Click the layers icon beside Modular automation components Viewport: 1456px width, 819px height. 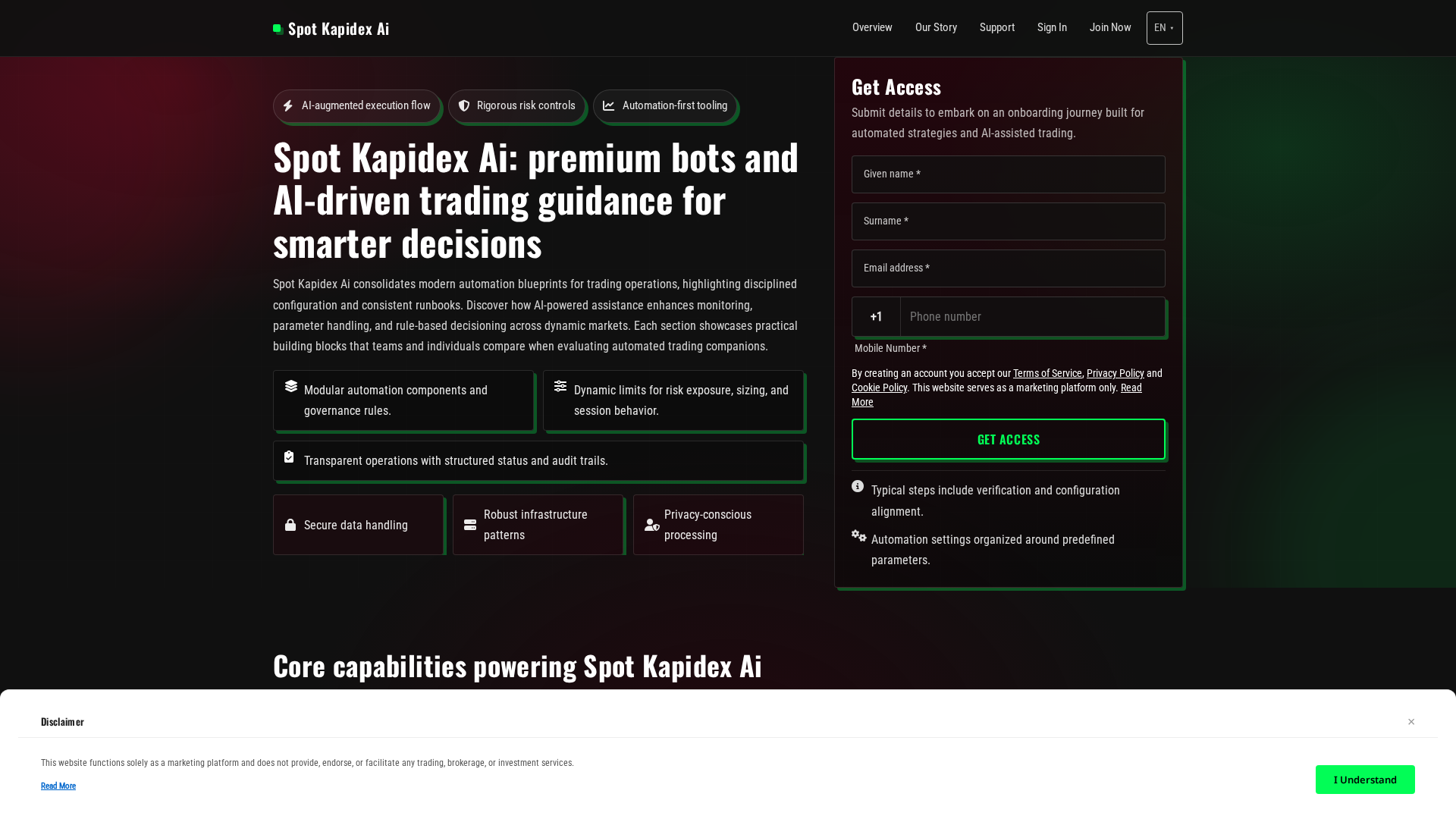tap(291, 387)
